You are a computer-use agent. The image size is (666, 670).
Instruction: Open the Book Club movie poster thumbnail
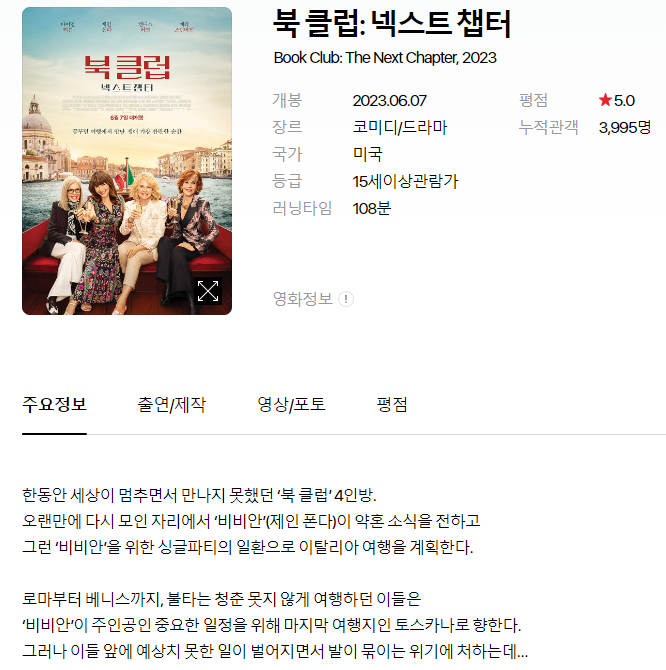click(x=127, y=161)
